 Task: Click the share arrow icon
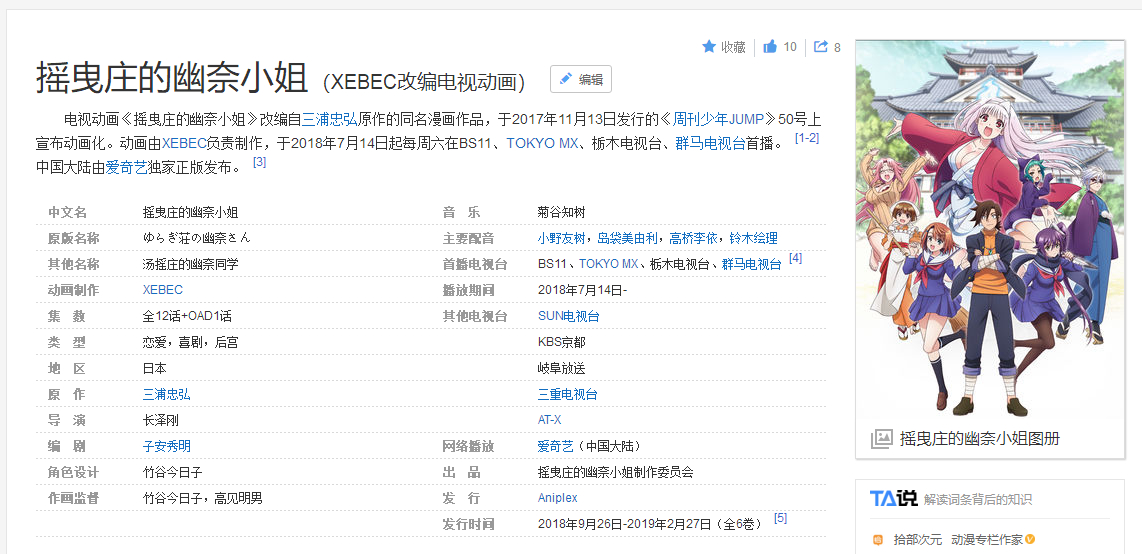821,47
